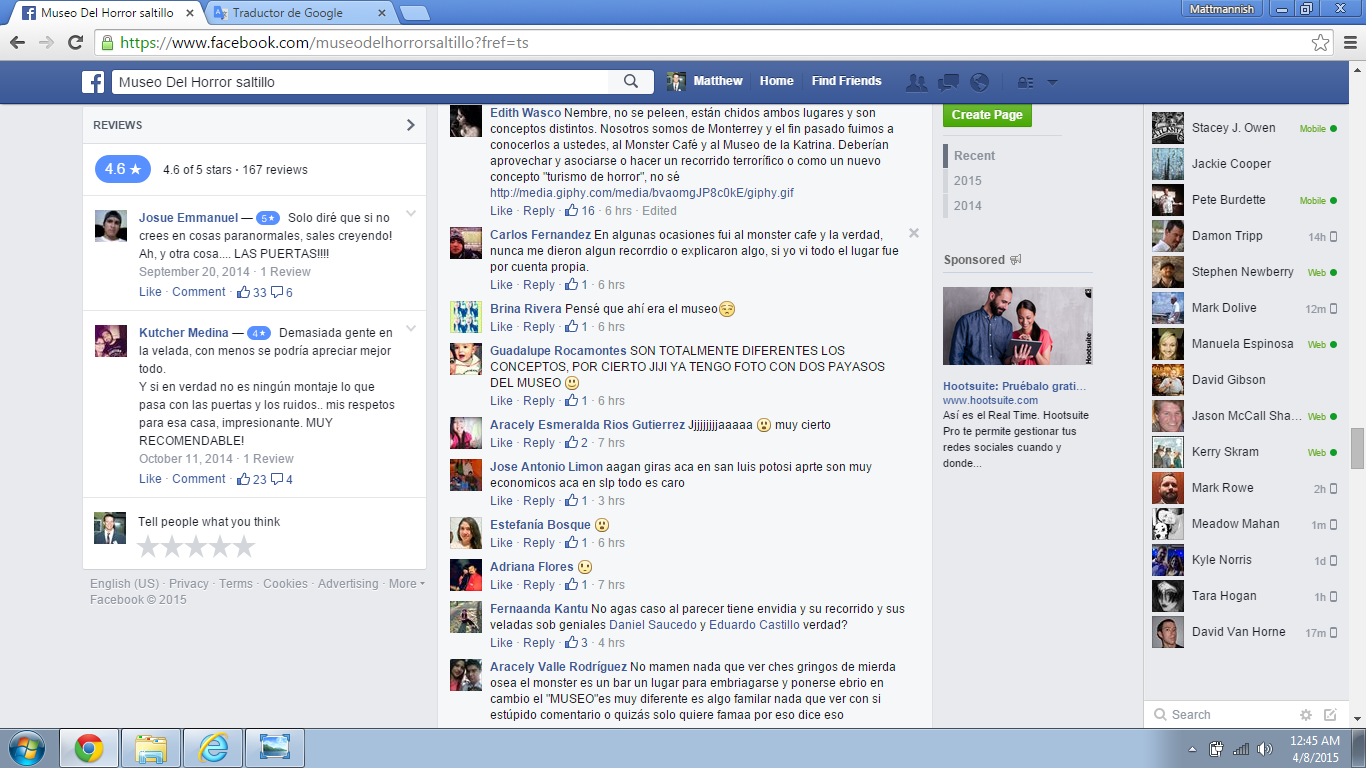This screenshot has height=768, width=1366.
Task: Open Chrome from the taskbar
Action: click(89, 748)
